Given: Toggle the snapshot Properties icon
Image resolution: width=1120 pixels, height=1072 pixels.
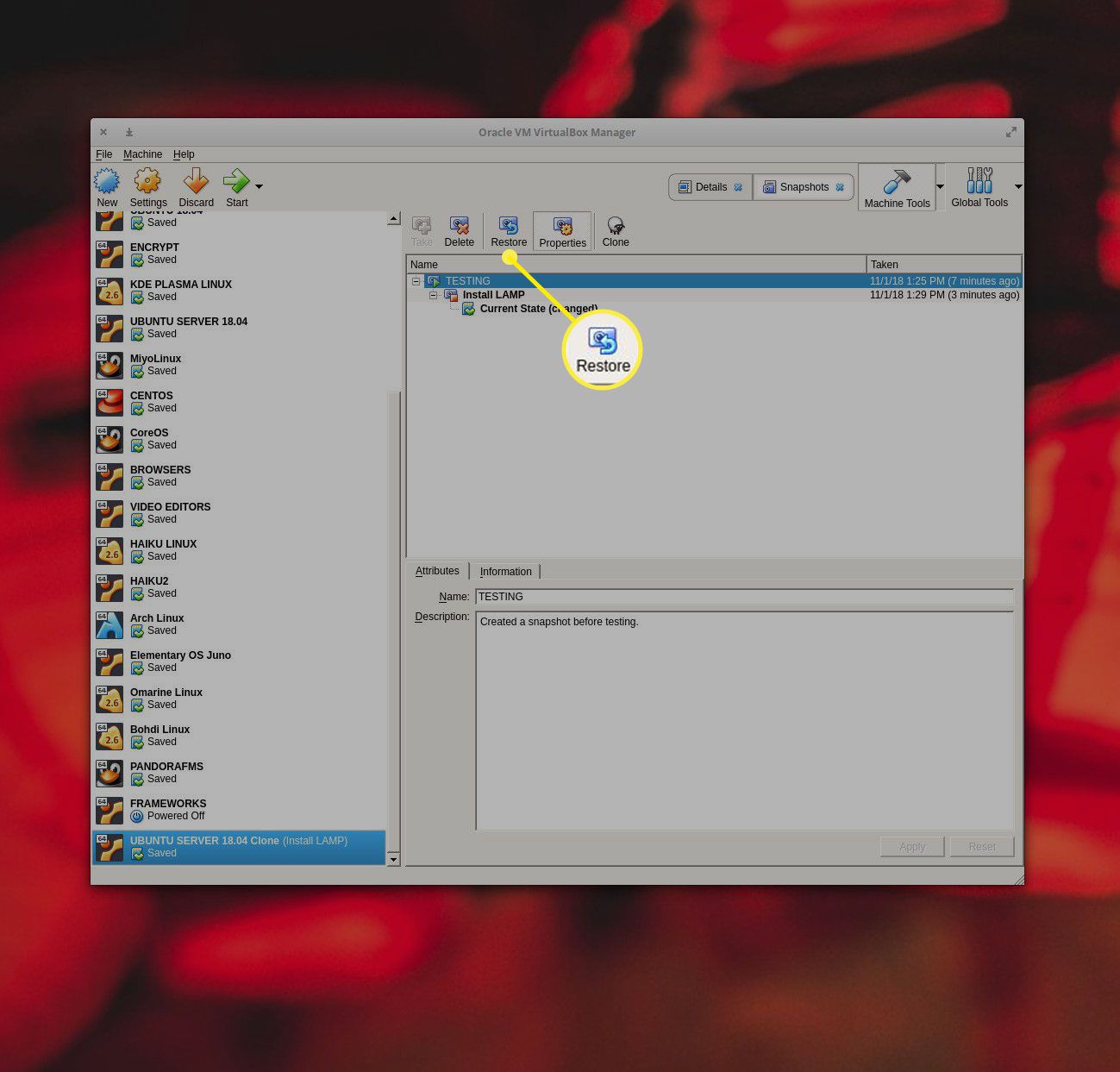Looking at the screenshot, I should 563,227.
